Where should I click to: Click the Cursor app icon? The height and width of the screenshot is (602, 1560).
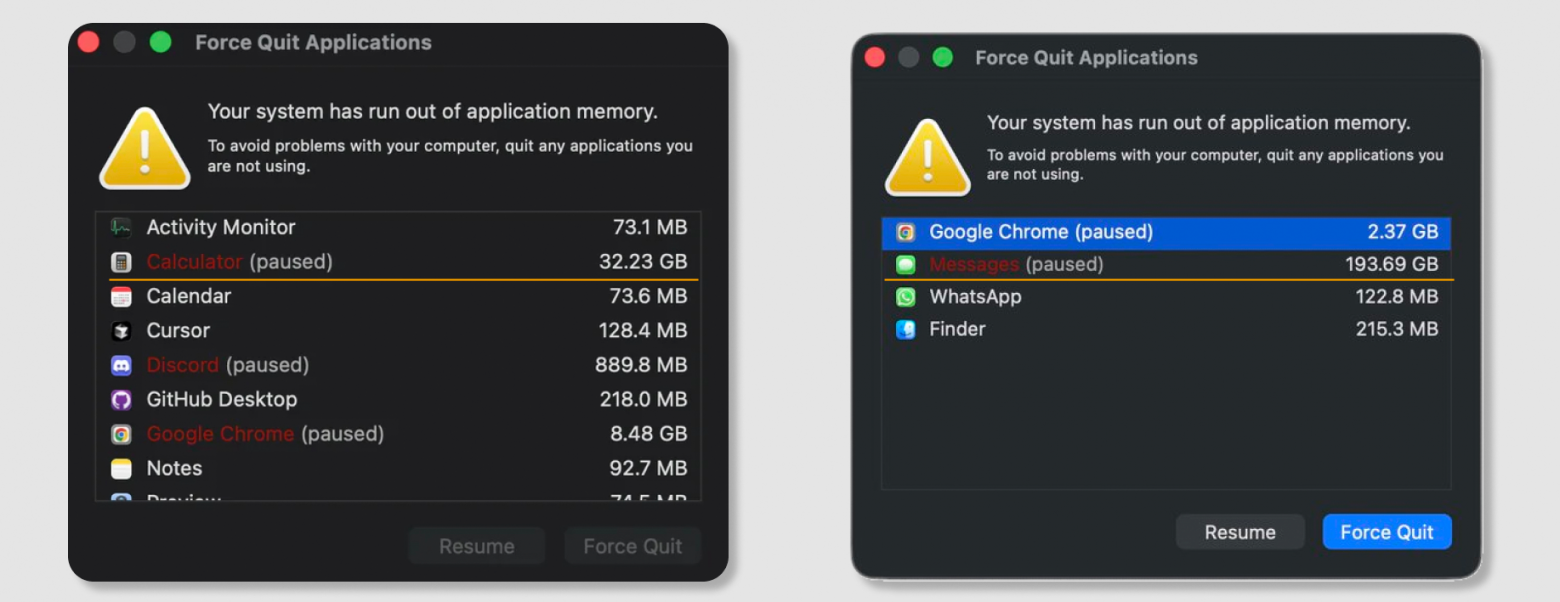point(121,331)
